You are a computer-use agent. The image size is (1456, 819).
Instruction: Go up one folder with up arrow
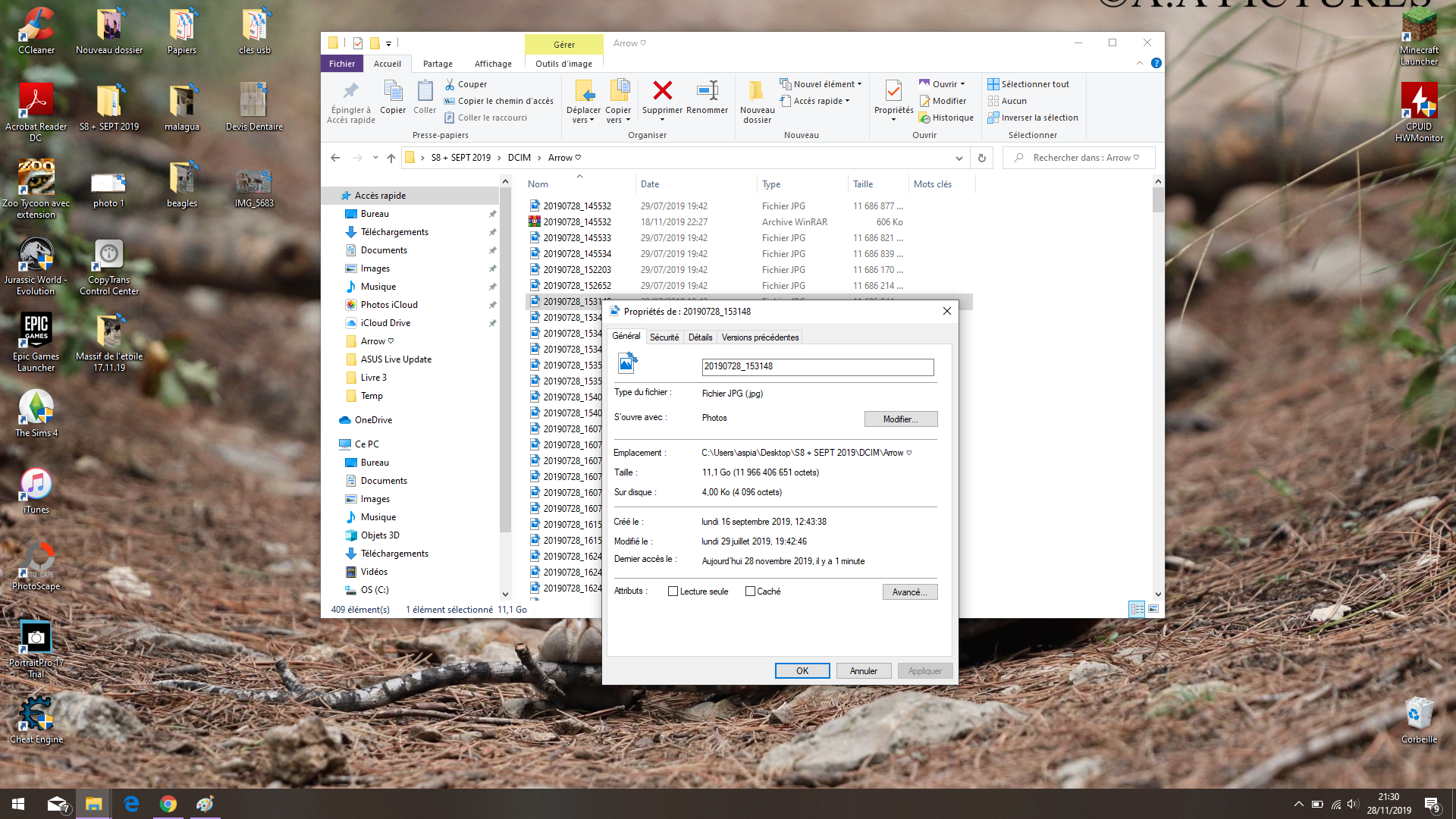pos(391,158)
